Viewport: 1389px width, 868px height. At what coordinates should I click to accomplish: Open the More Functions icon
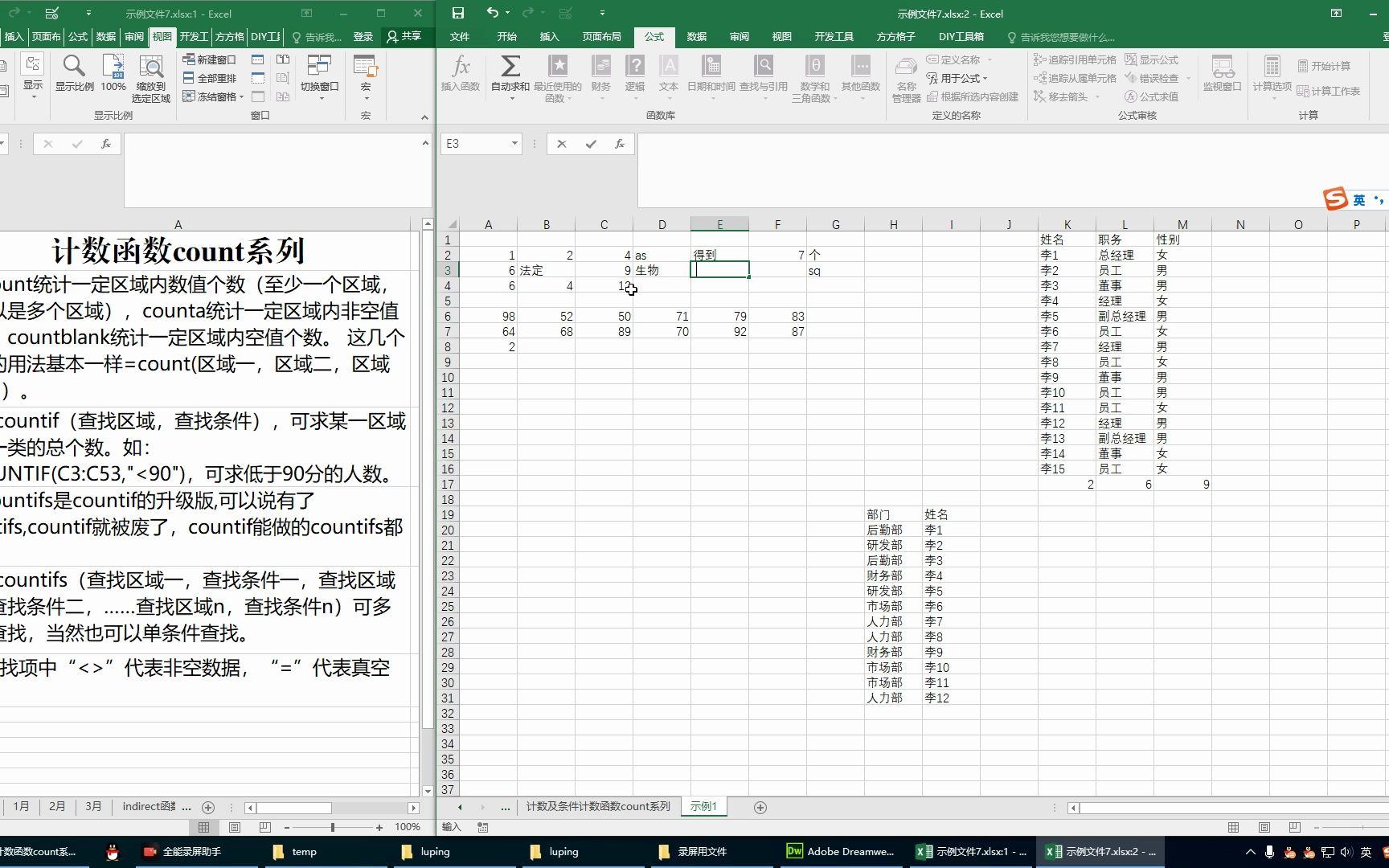coord(861,66)
